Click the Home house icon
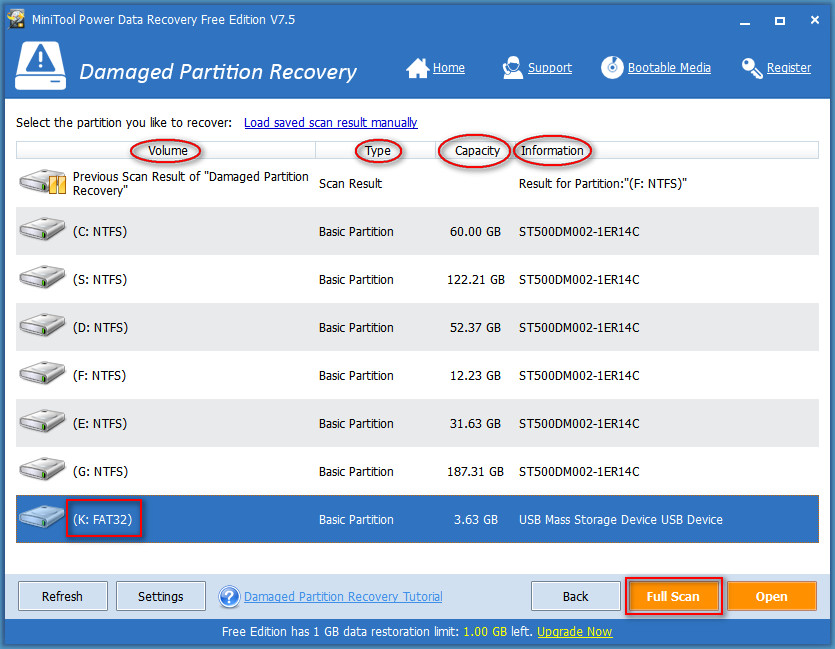This screenshot has width=835, height=649. (x=418, y=68)
